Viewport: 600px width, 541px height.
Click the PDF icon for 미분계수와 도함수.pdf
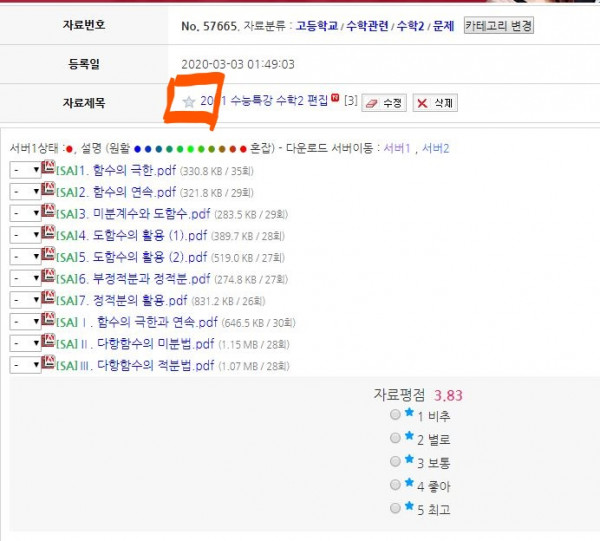(x=49, y=213)
